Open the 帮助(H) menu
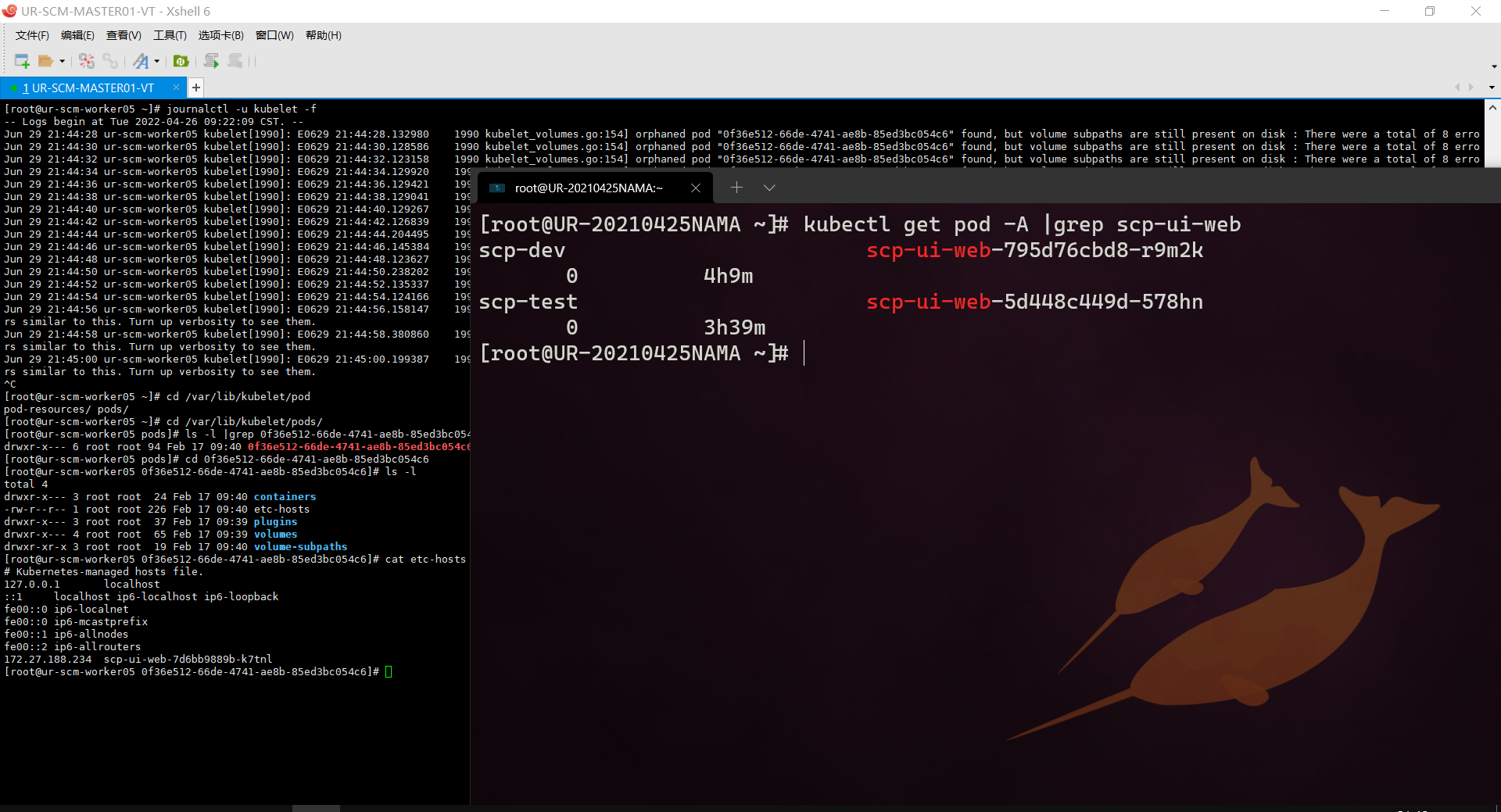The image size is (1501, 812). (x=324, y=35)
